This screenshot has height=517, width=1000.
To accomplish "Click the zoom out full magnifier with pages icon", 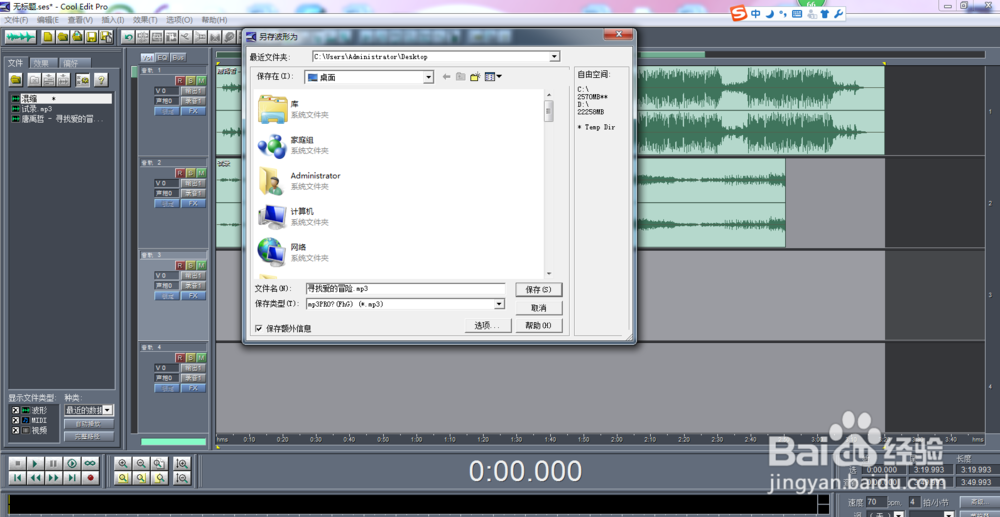I will coord(159,463).
